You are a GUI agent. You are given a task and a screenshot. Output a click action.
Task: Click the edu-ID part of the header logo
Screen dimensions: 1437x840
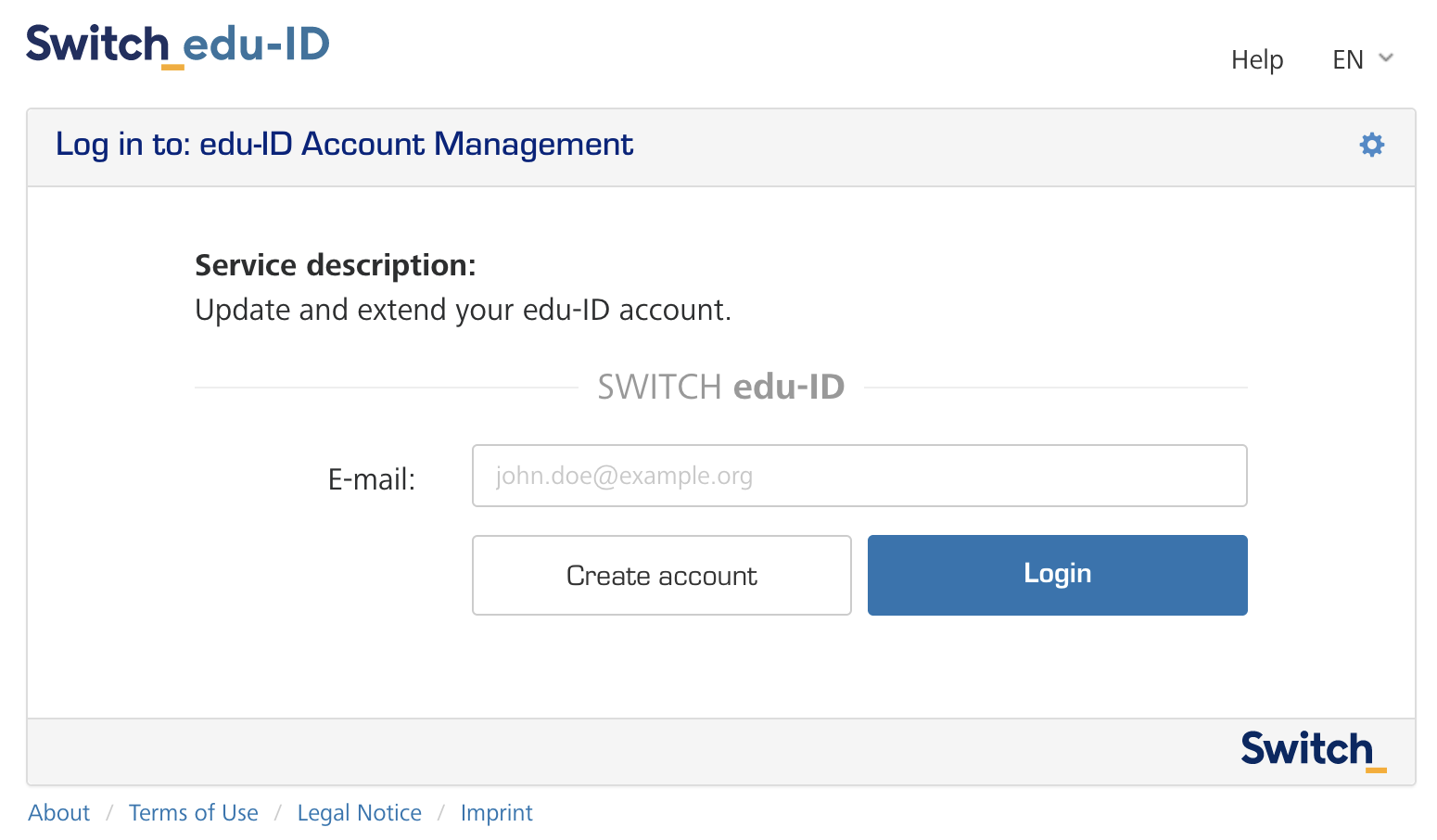point(257,45)
